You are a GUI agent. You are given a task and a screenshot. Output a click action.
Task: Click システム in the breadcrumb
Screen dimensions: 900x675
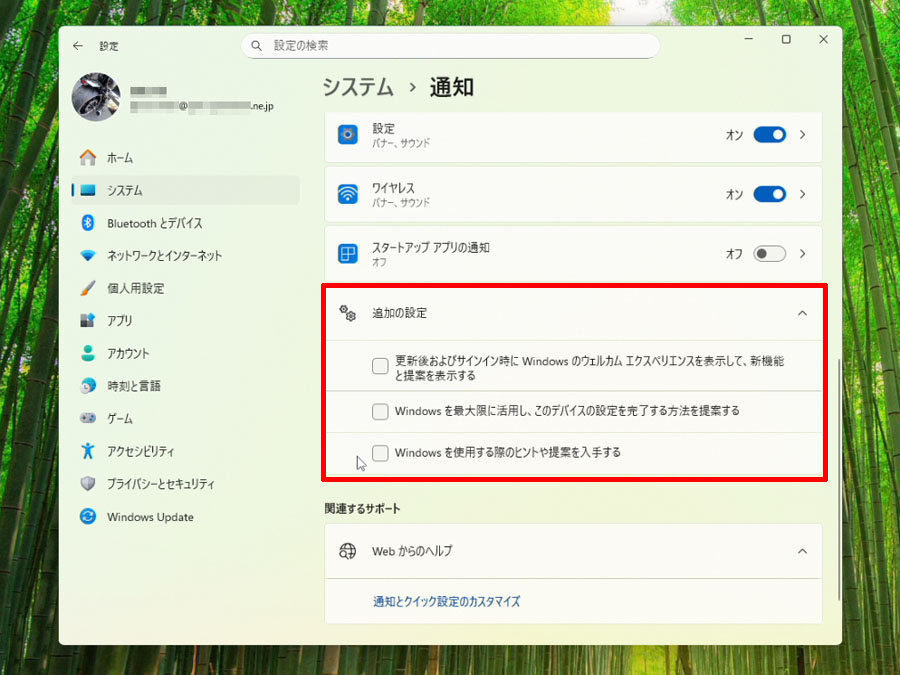pyautogui.click(x=358, y=87)
